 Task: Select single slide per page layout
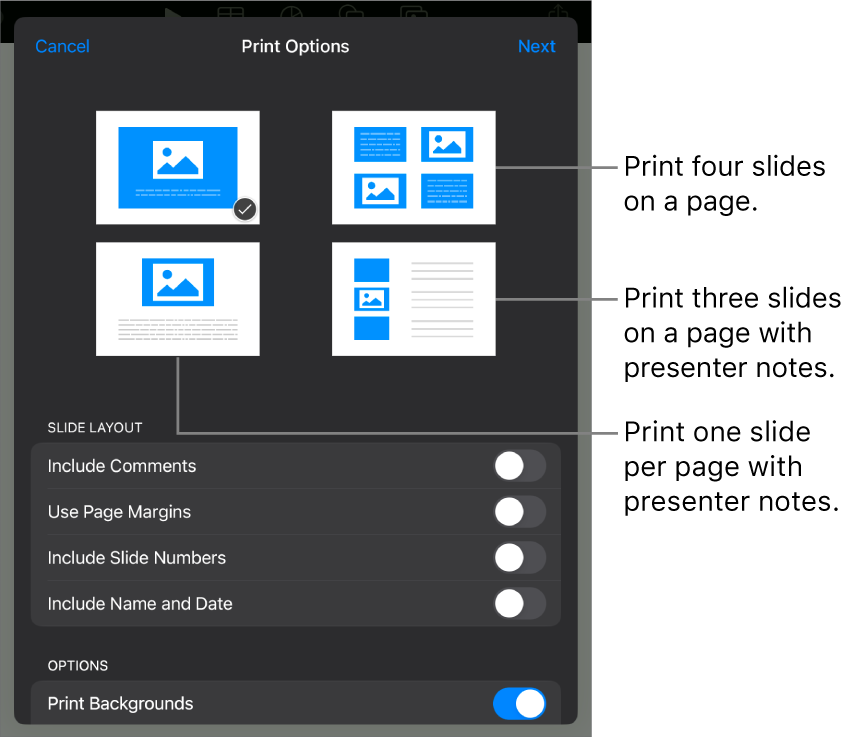(x=178, y=167)
